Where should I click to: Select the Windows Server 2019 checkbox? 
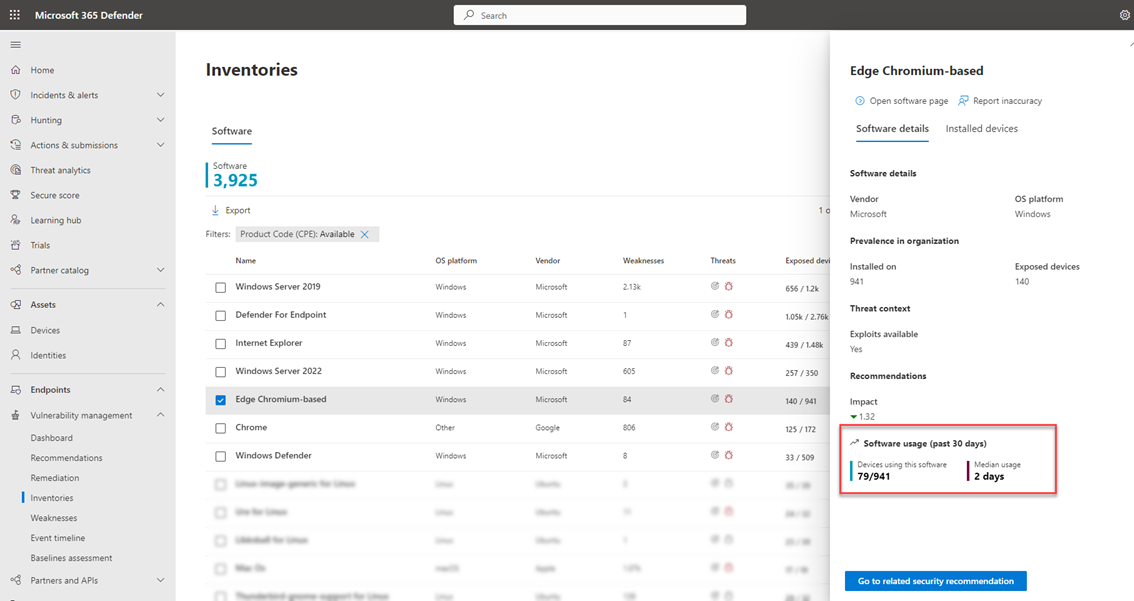pos(221,287)
